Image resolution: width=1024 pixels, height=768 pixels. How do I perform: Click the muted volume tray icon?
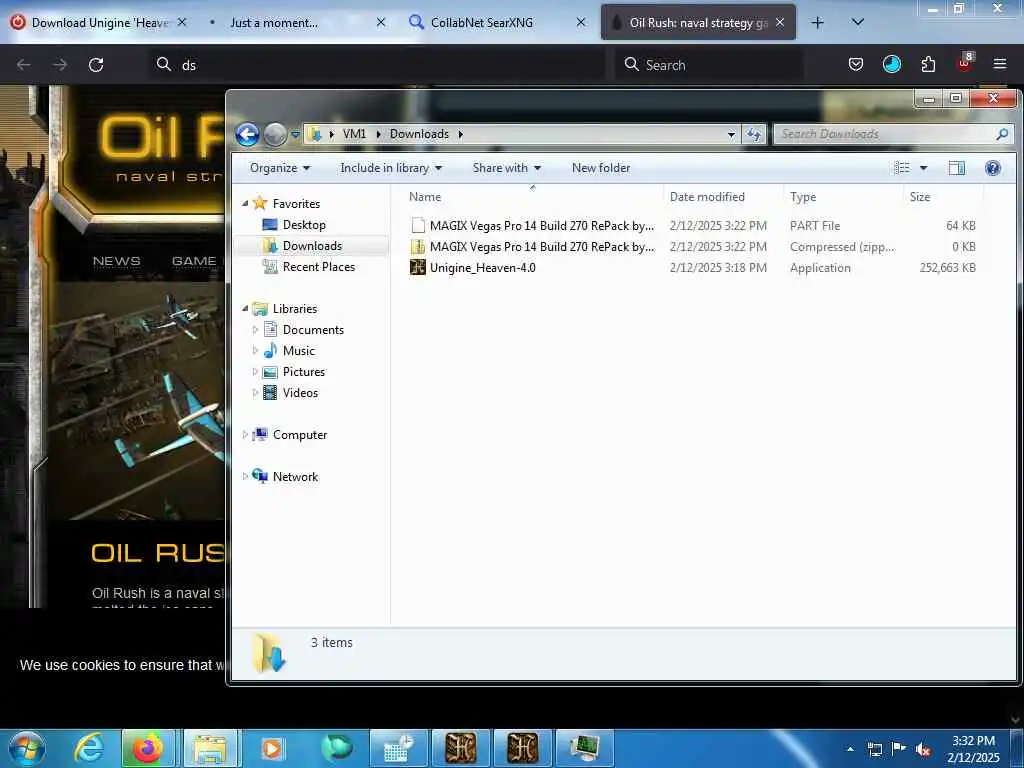coord(923,750)
